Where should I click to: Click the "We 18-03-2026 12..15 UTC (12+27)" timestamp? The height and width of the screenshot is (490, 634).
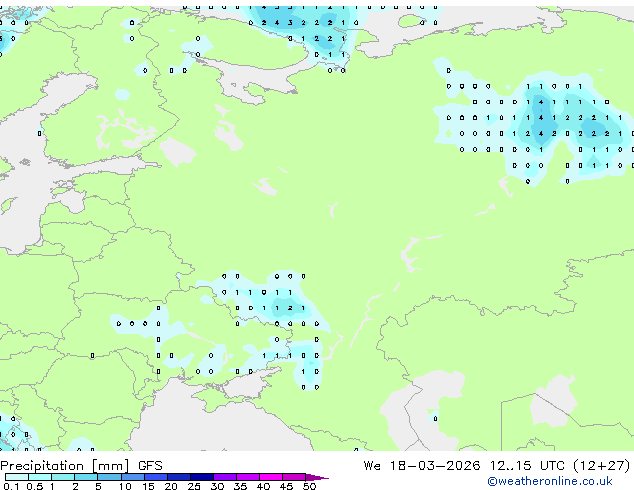(x=497, y=466)
